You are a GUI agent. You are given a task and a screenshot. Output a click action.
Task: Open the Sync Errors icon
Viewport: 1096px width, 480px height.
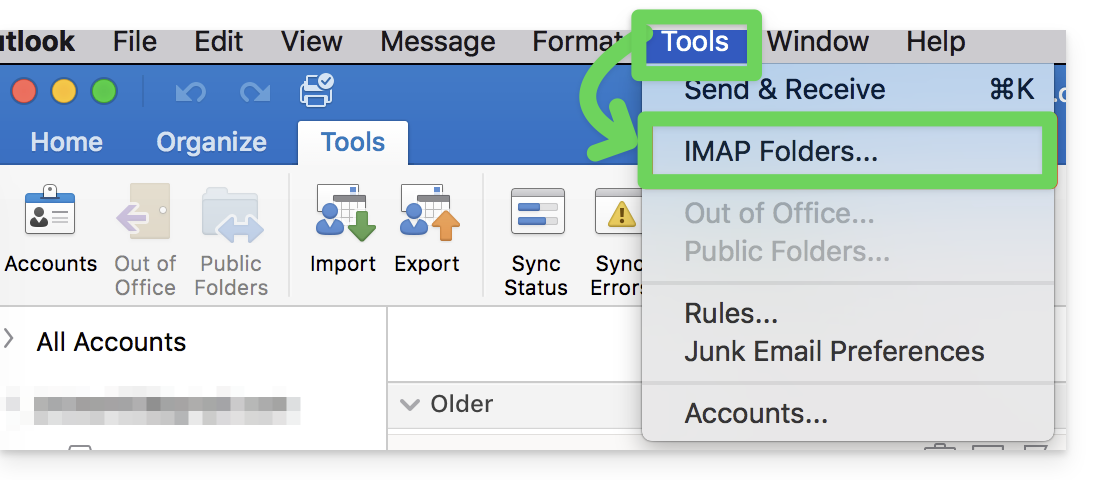(618, 240)
